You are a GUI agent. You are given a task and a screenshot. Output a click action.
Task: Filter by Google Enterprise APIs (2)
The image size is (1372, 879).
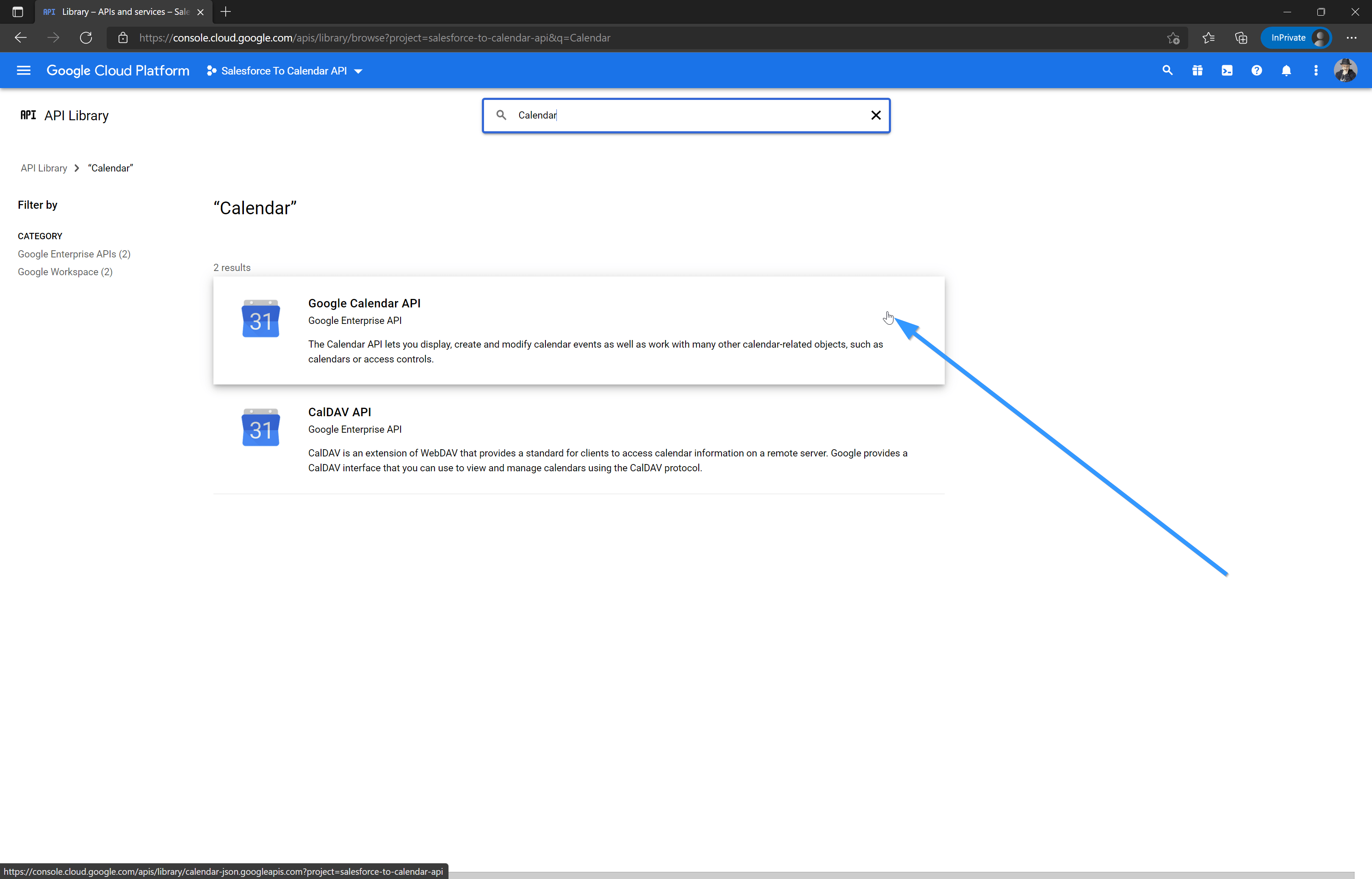click(74, 254)
